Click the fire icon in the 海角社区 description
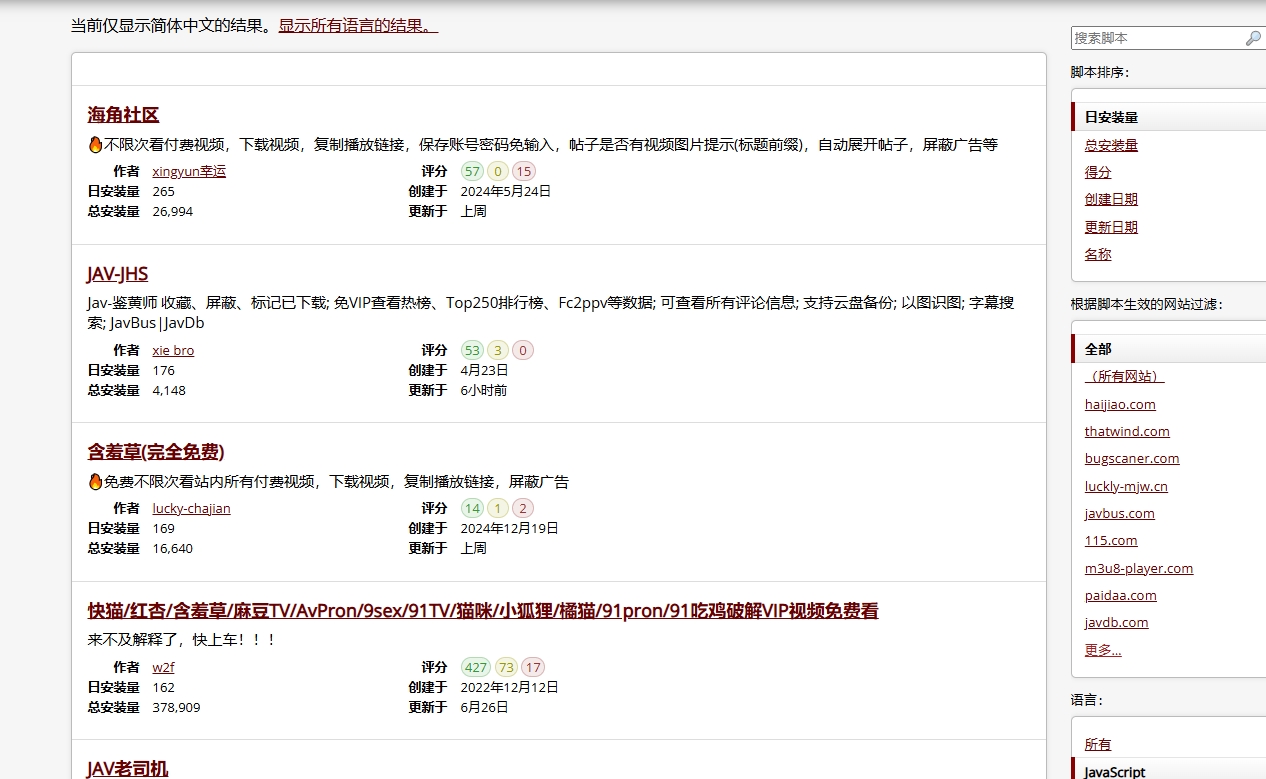1266x779 pixels. (96, 145)
